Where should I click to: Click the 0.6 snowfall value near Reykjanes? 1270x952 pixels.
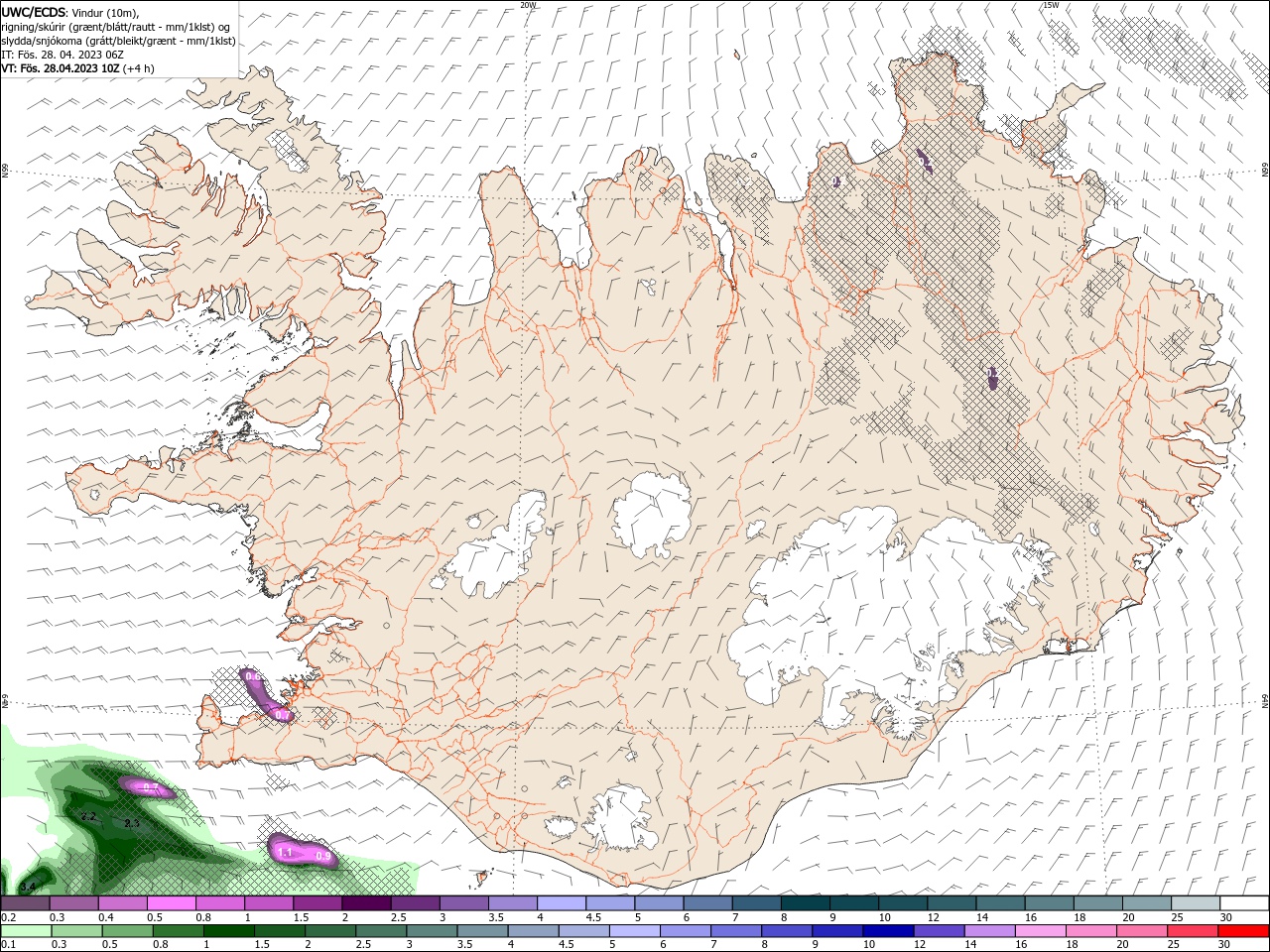(x=252, y=676)
